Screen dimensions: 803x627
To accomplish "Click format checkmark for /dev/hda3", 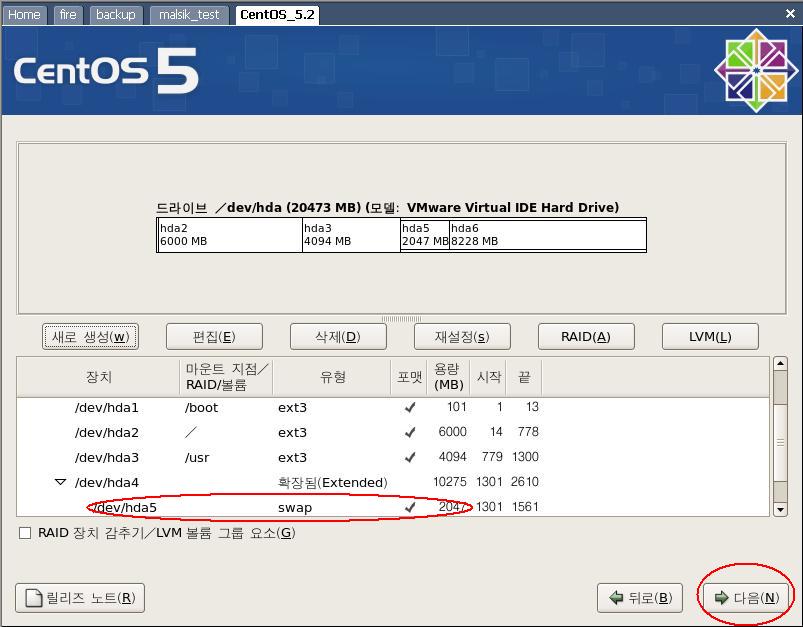I will [x=410, y=457].
